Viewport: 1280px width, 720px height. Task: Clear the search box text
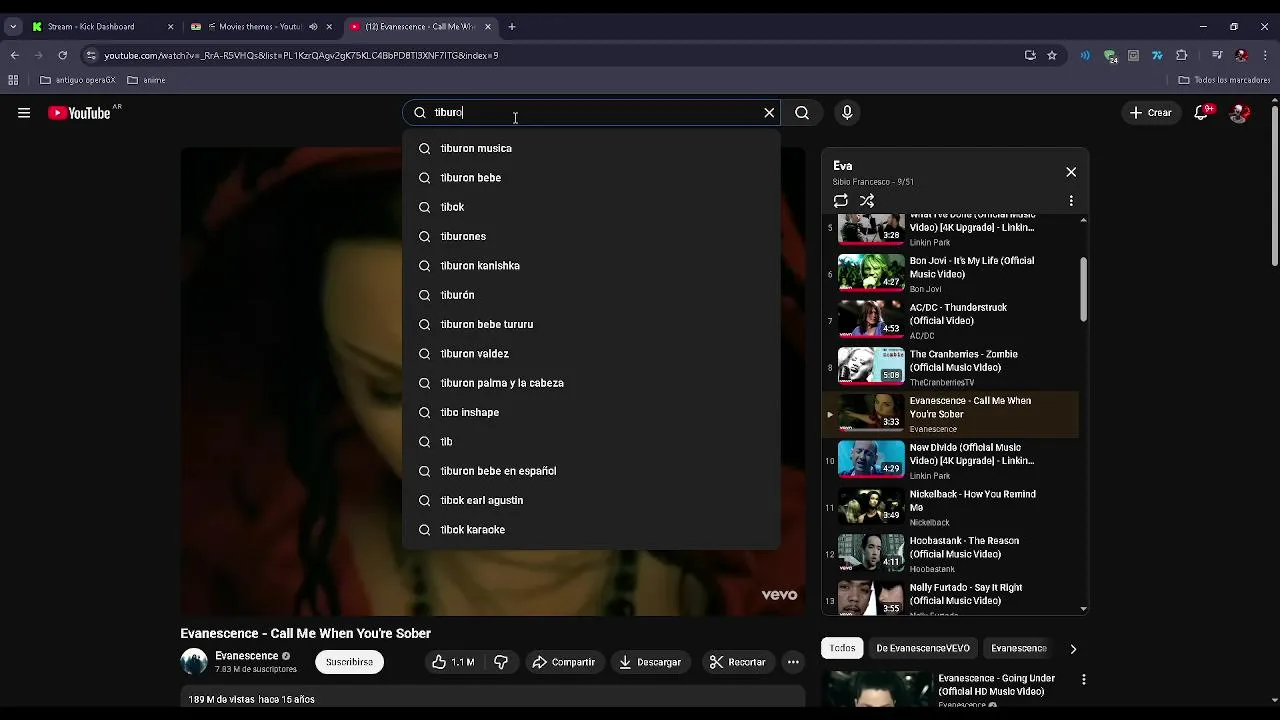[769, 113]
